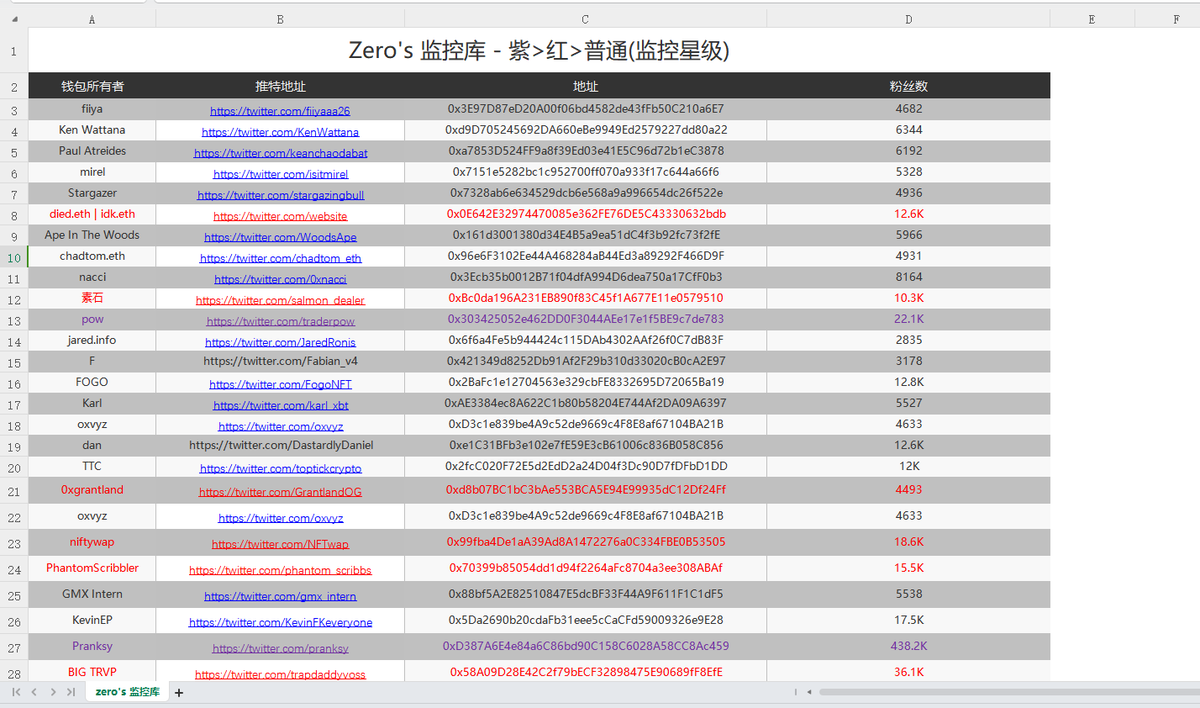Open the twitter.com/KenWattana link
Image resolution: width=1200 pixels, height=708 pixels.
pos(280,132)
